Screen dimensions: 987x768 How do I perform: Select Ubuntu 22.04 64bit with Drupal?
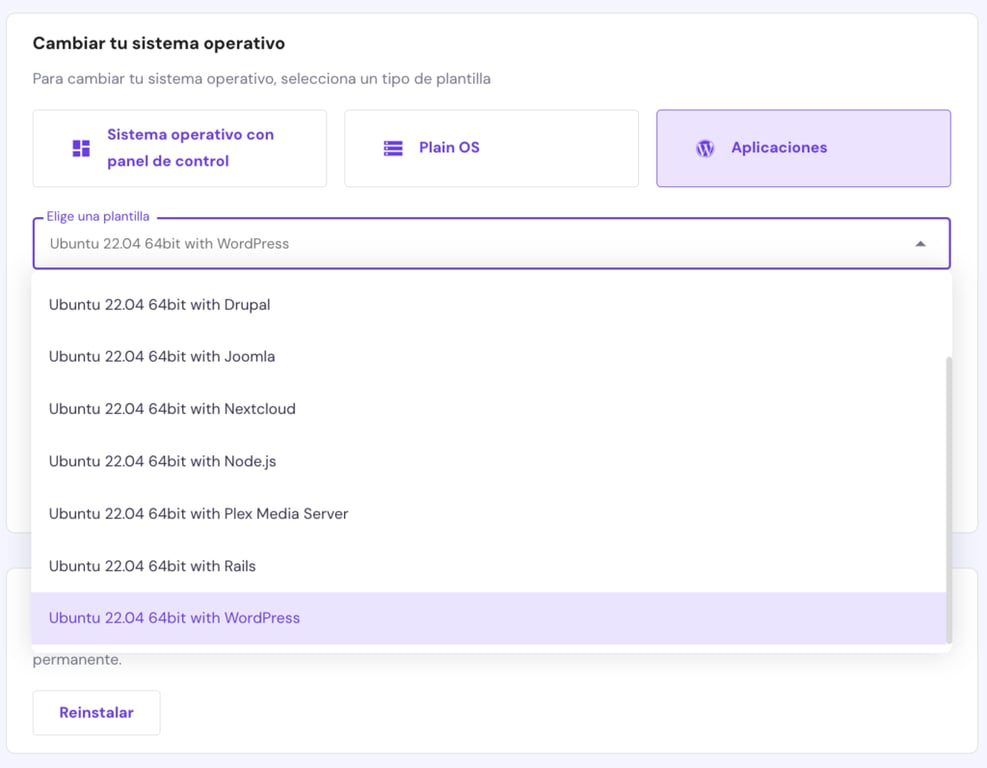[160, 305]
